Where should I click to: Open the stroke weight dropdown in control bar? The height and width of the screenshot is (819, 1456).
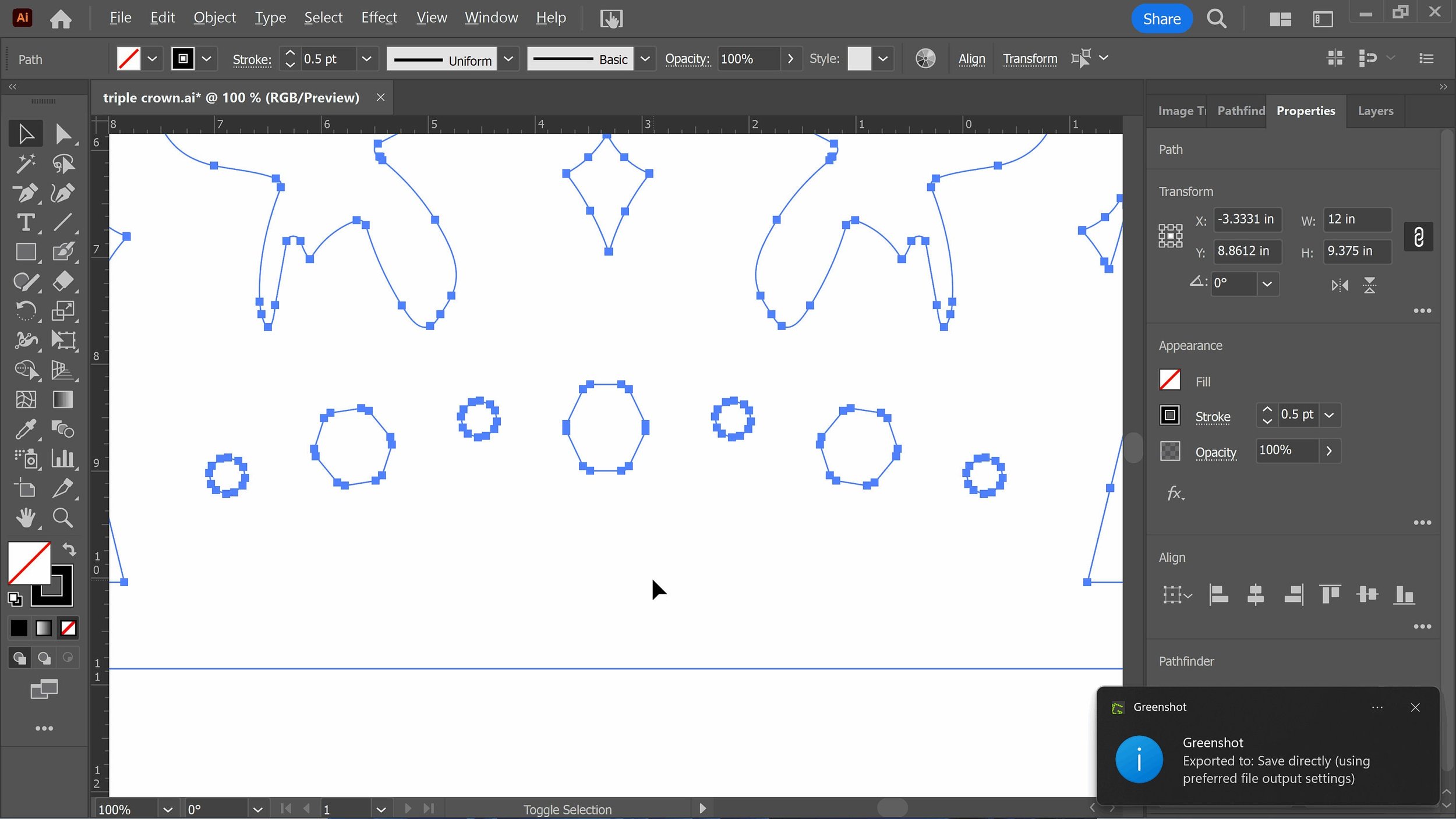pos(366,59)
